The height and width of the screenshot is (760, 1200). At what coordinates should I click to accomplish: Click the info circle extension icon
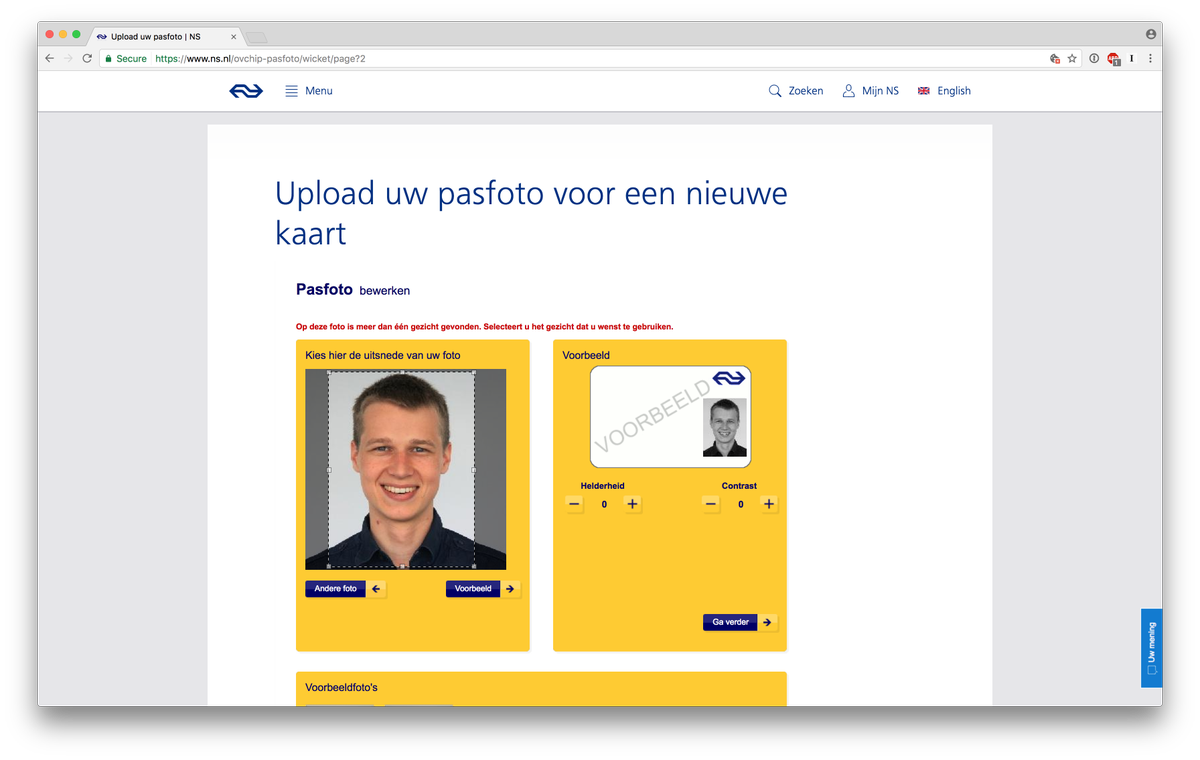pos(1094,59)
